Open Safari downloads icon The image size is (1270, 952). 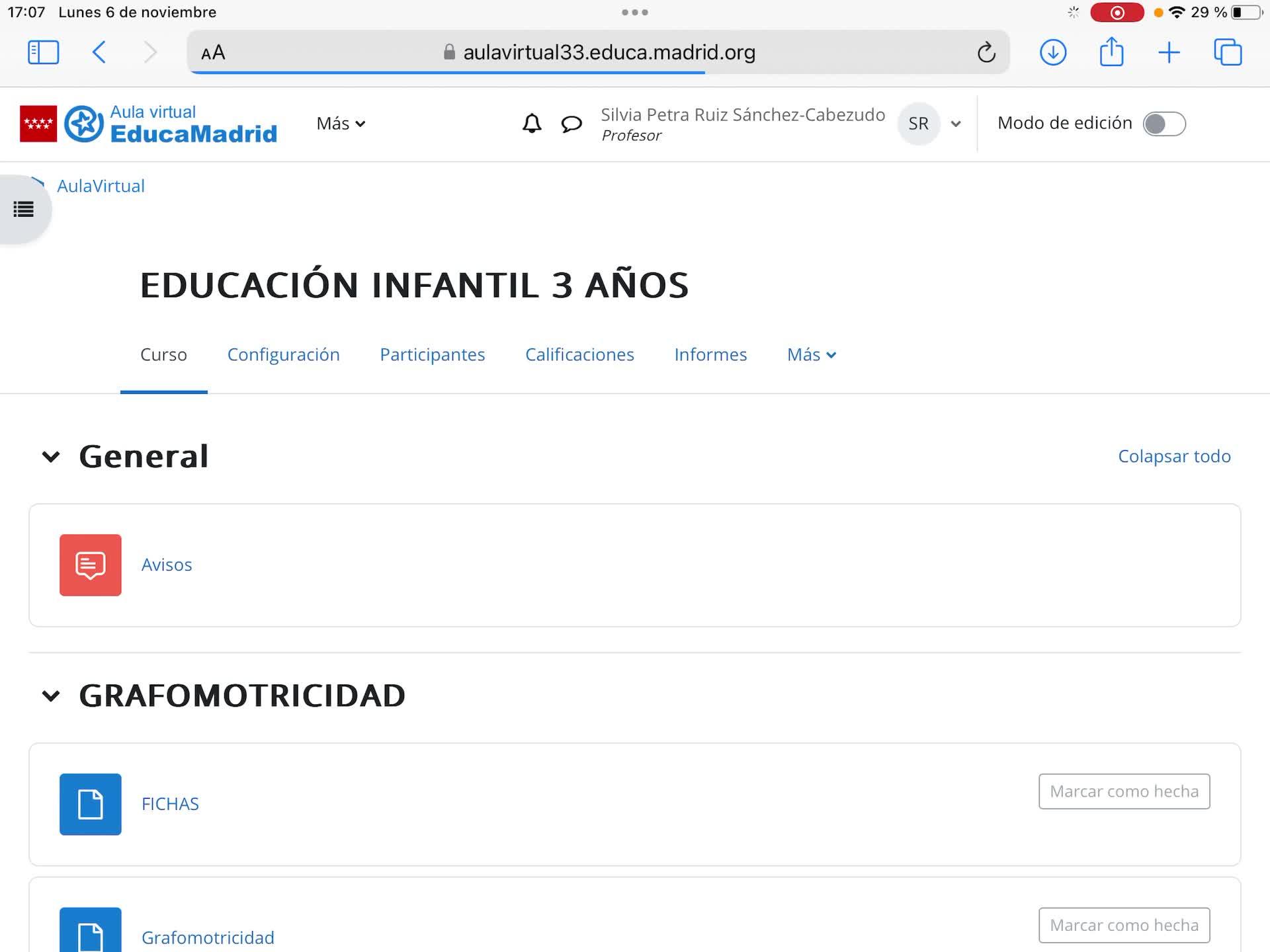pos(1053,52)
